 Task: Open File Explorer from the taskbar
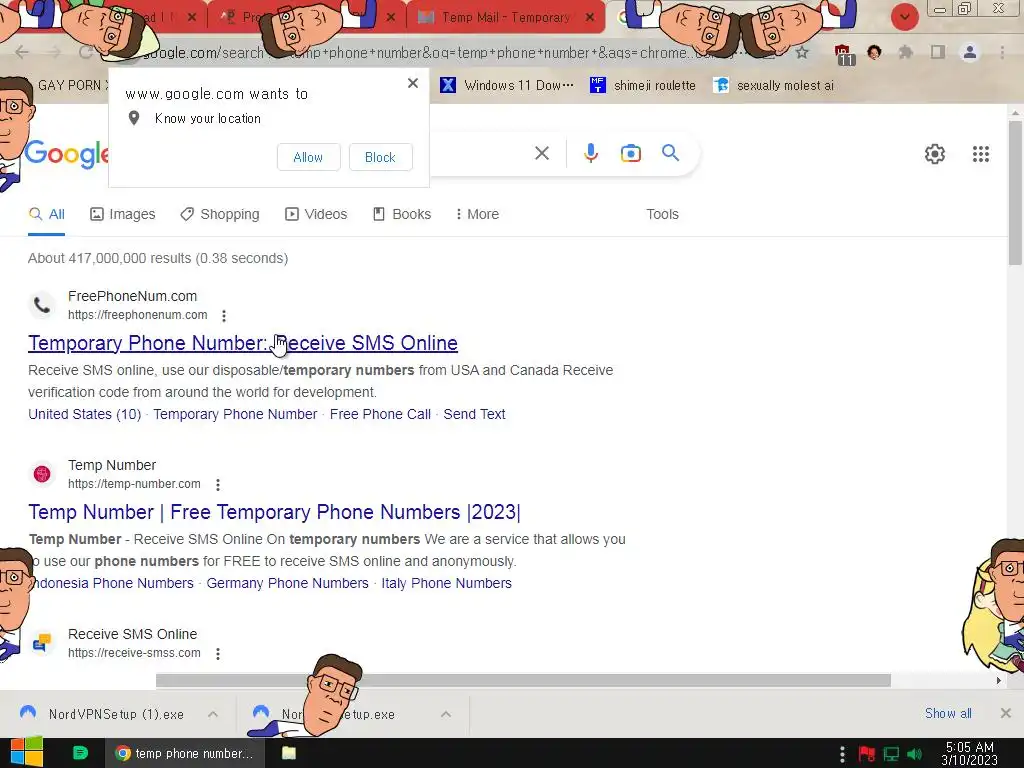pos(289,753)
